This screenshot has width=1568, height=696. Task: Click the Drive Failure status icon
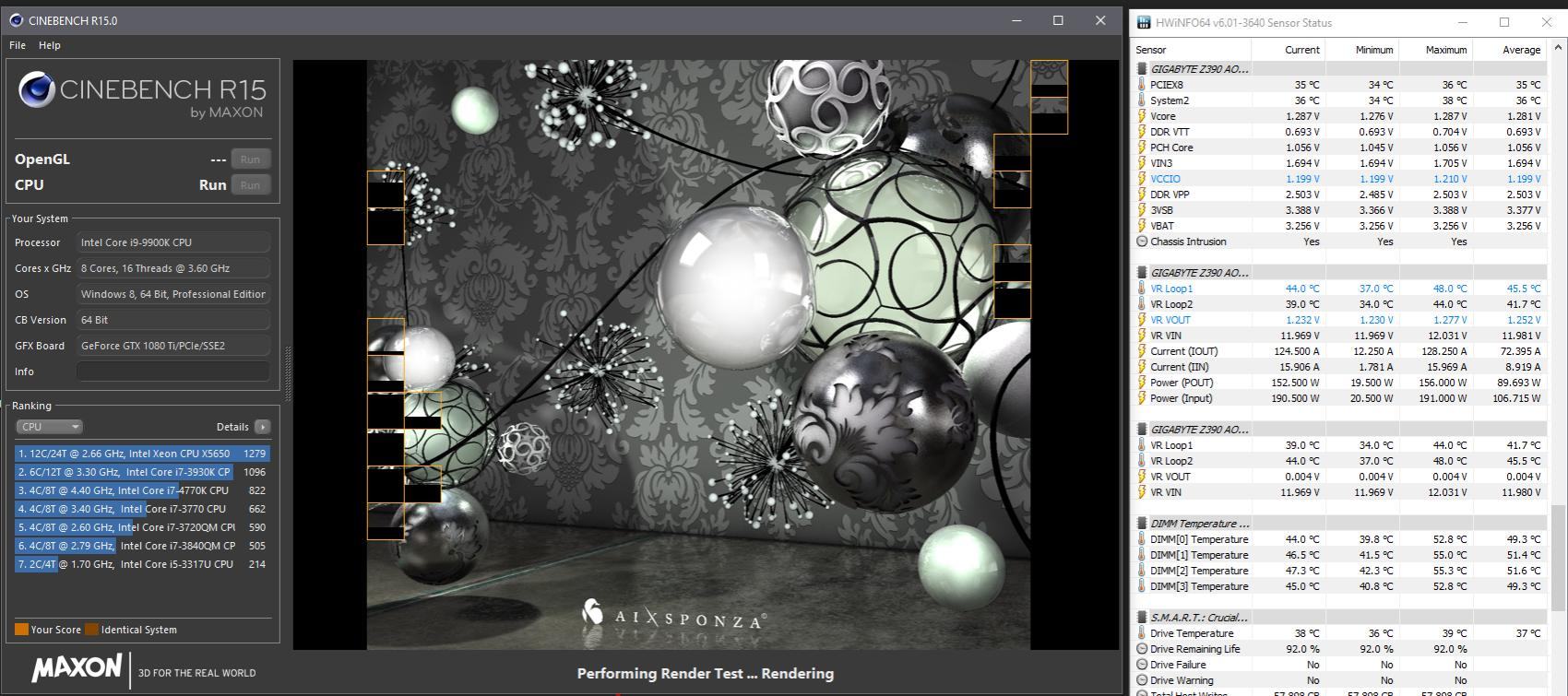click(1142, 665)
